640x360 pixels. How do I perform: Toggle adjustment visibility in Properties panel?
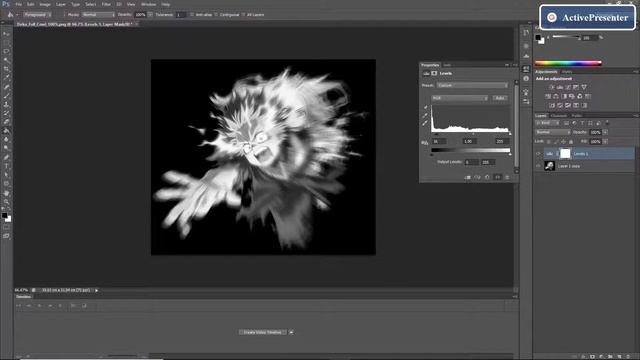pyautogui.click(x=498, y=178)
